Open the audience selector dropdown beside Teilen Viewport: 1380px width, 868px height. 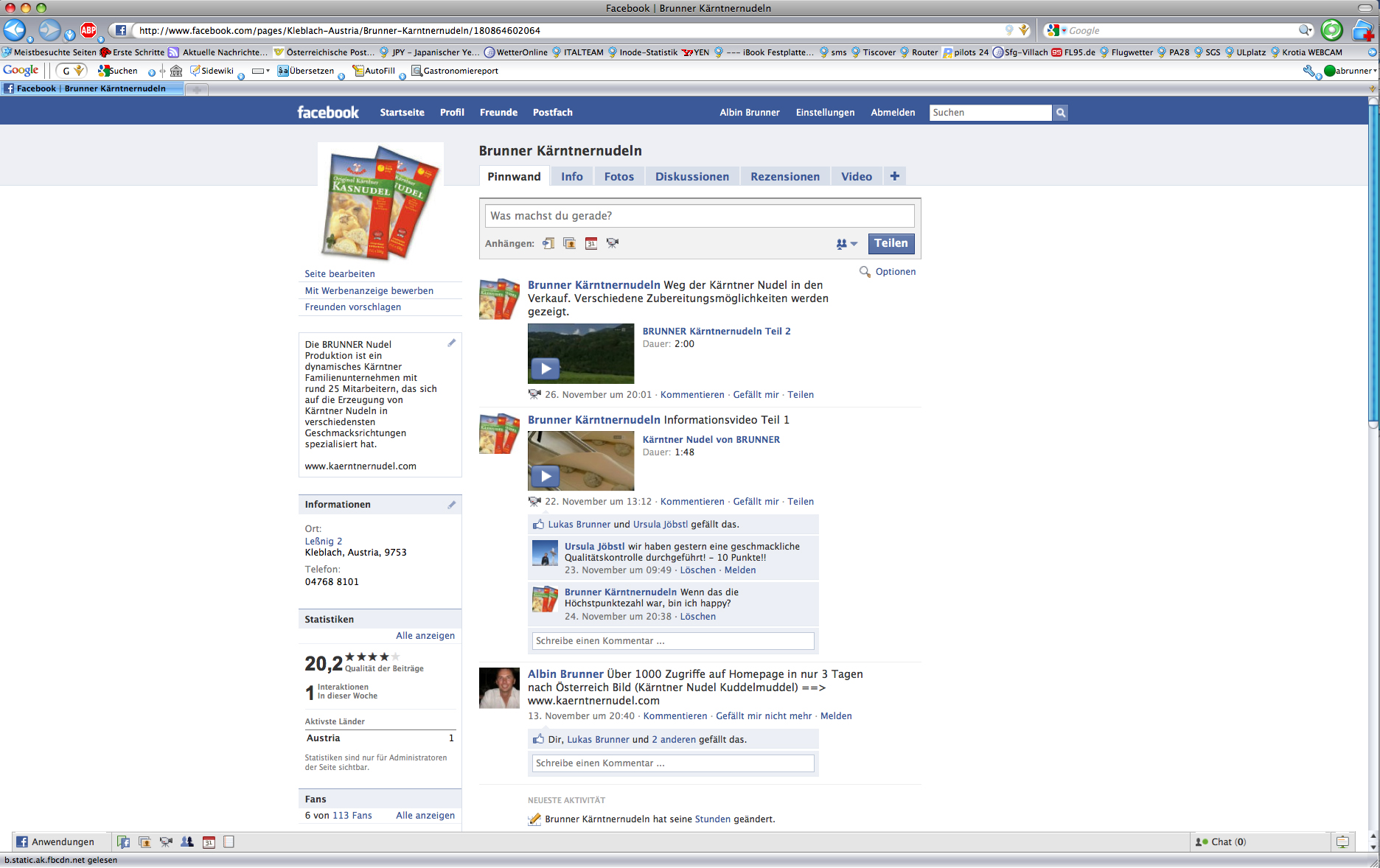pos(846,244)
